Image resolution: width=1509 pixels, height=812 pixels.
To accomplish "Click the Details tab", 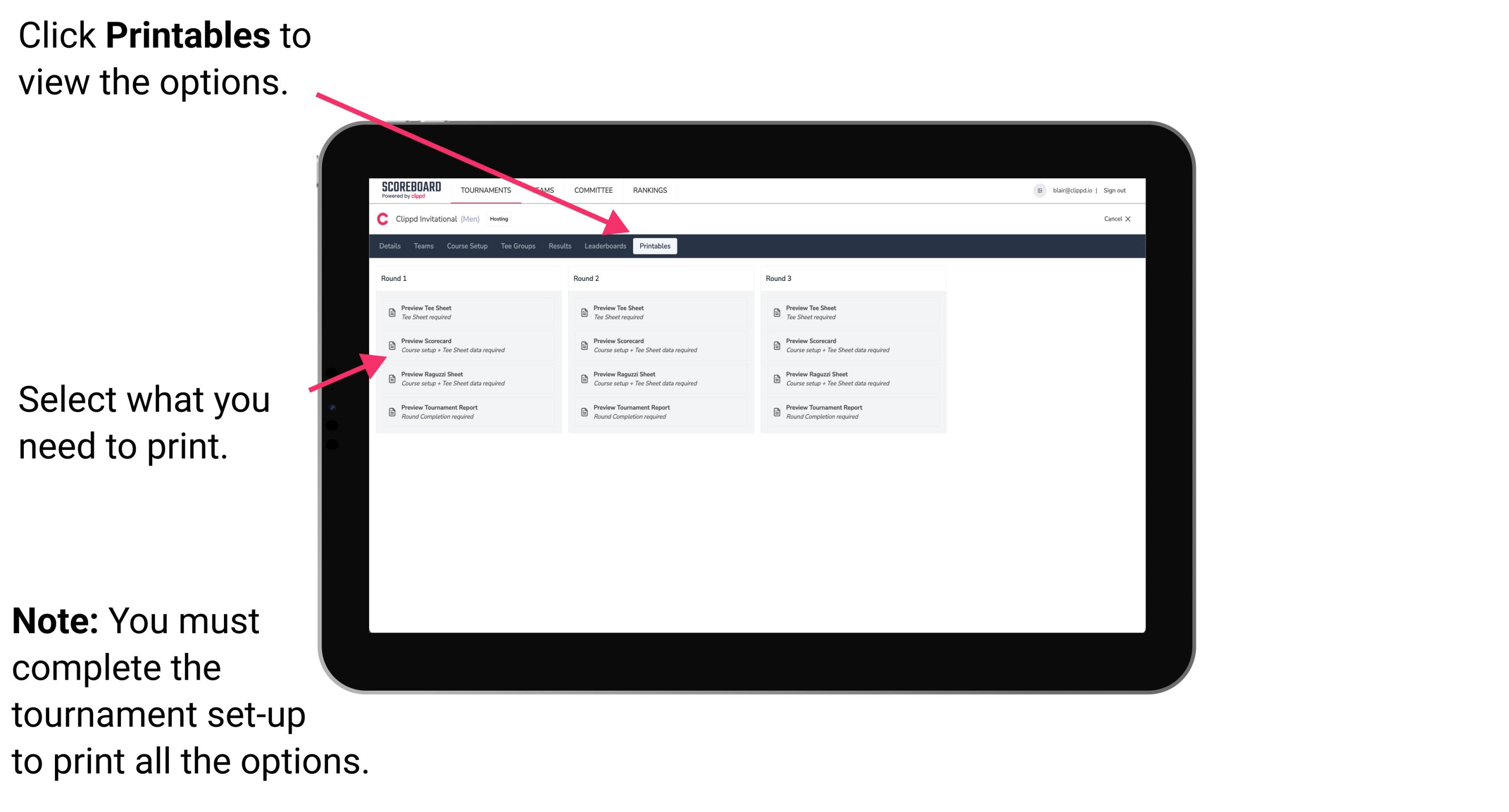I will pyautogui.click(x=392, y=246).
